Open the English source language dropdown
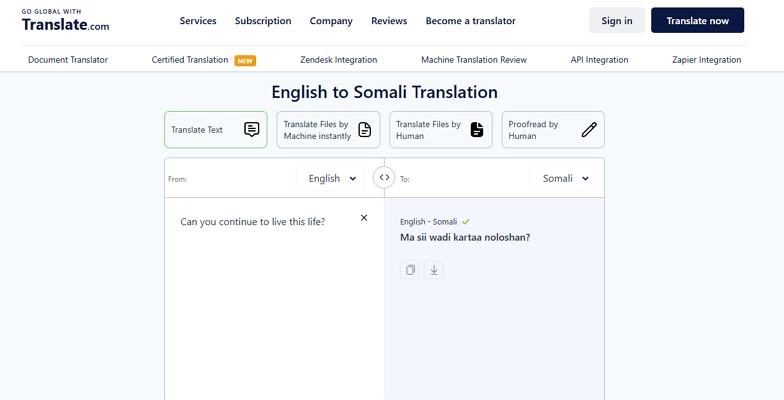784x400 pixels. [x=331, y=178]
